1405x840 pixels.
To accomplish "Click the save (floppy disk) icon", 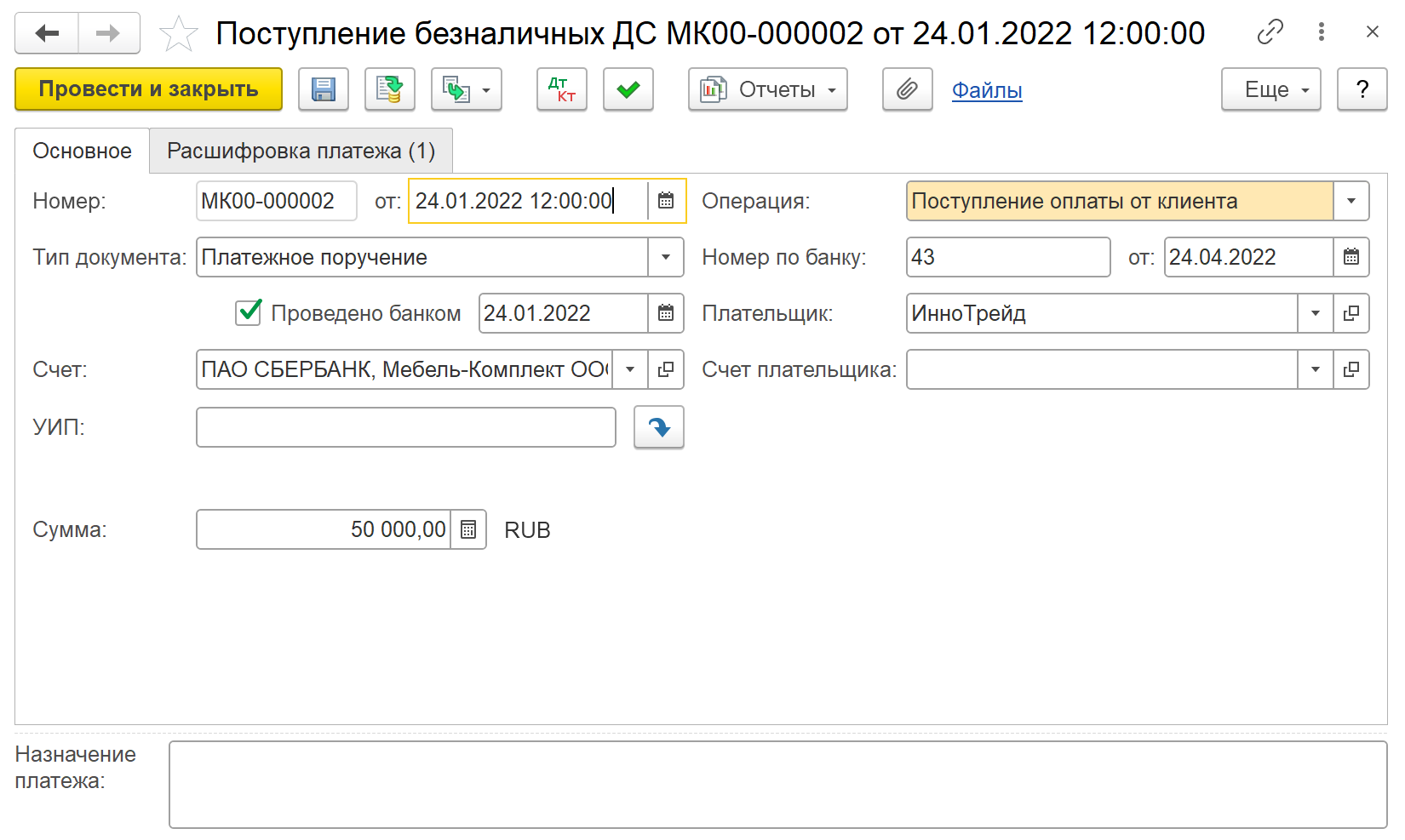I will (324, 89).
